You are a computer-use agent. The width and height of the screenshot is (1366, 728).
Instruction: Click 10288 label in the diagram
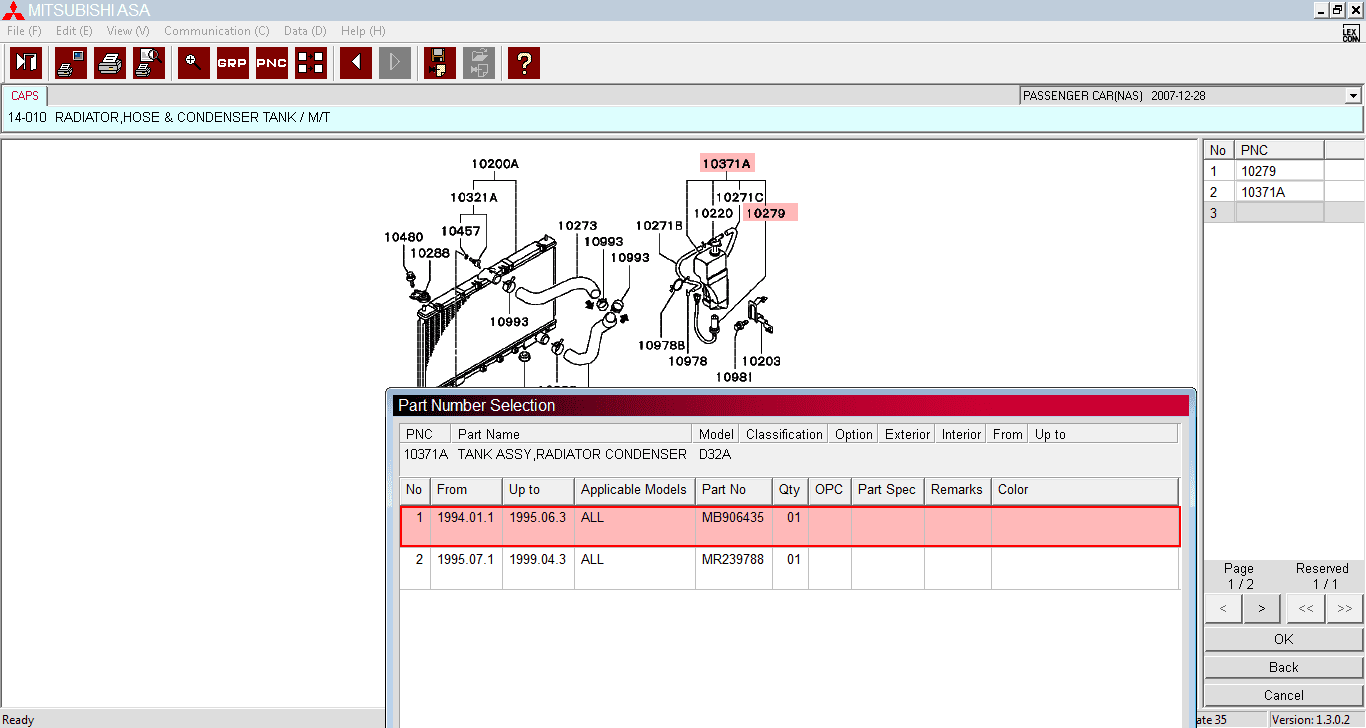pos(430,253)
